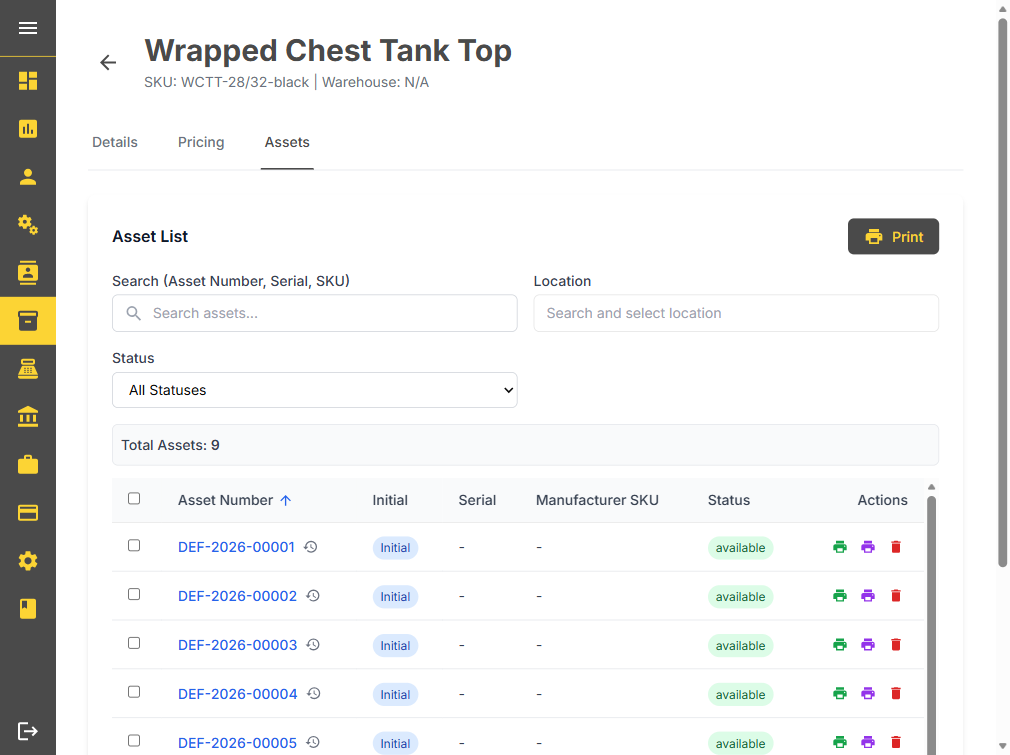Click the Wrapped Chest Tank Top title

click(x=328, y=51)
